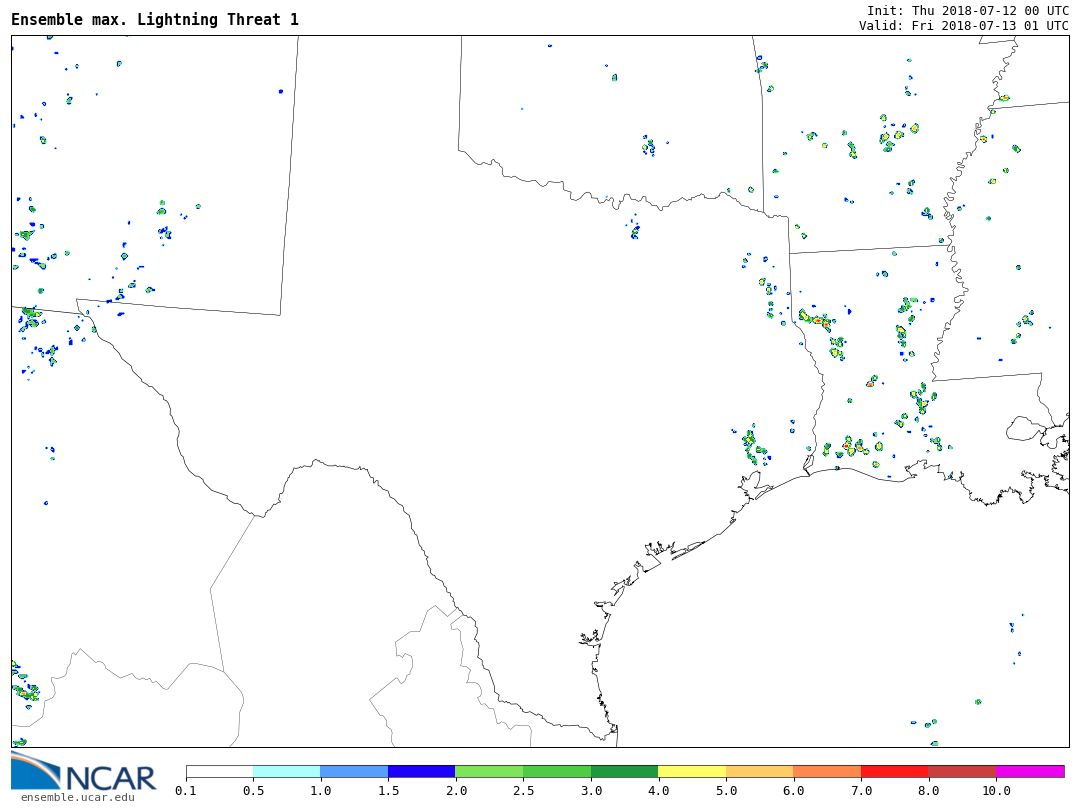The width and height of the screenshot is (1080, 810).
Task: Choose the light cyan 0.5–1.0 color swatch
Action: (x=286, y=772)
